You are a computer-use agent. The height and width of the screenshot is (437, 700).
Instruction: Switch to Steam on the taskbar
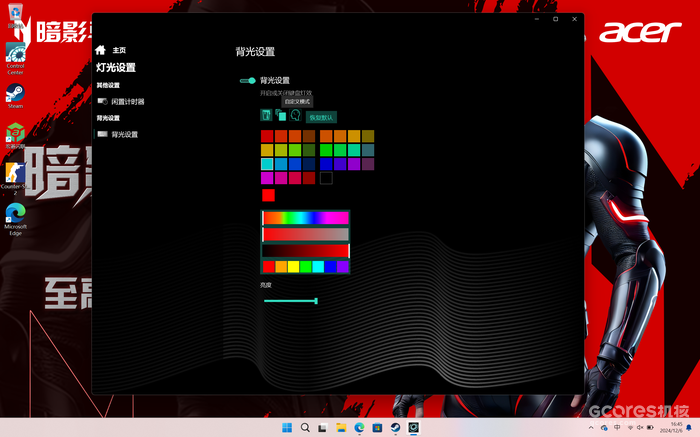(395, 428)
